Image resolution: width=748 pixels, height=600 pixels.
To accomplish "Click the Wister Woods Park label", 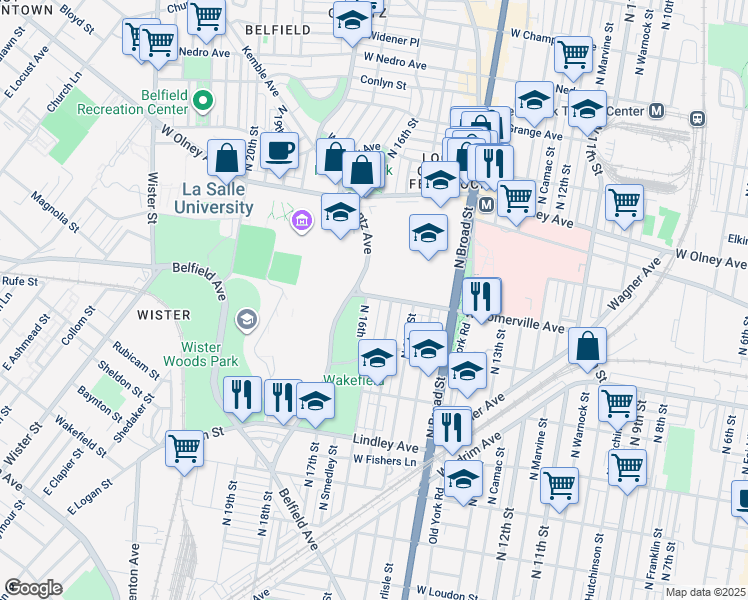I will coord(200,354).
